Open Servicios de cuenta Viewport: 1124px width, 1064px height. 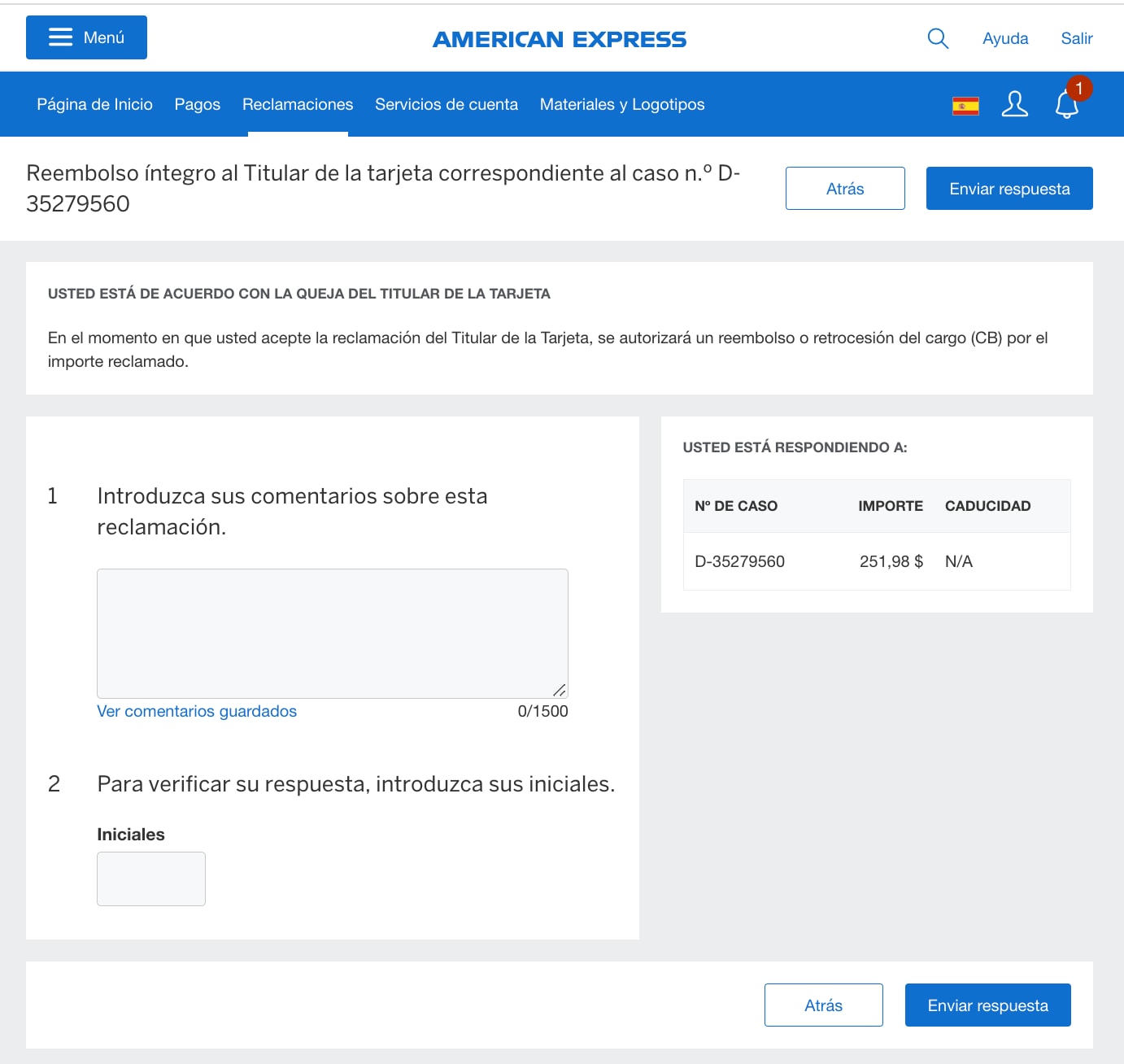[446, 104]
